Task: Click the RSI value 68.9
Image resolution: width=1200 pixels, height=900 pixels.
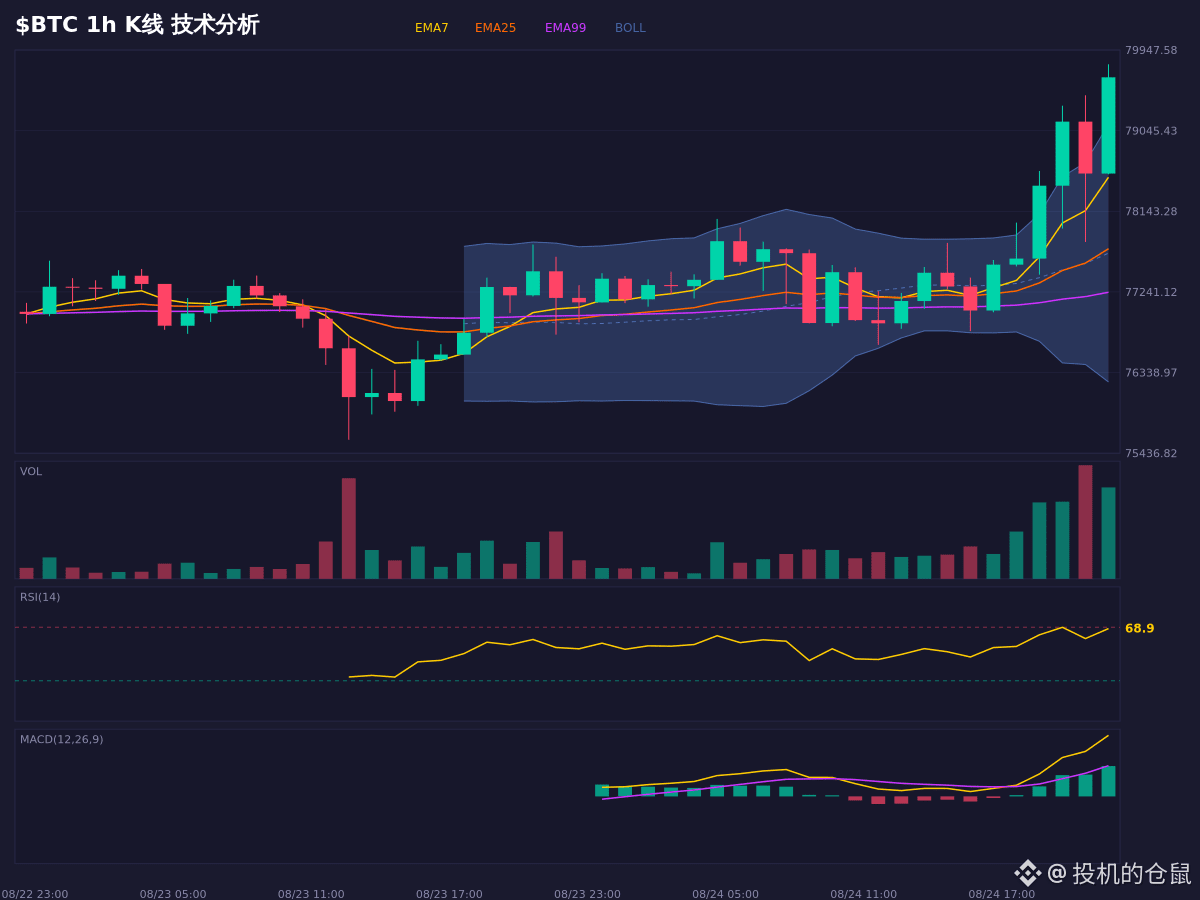Action: (x=1139, y=628)
